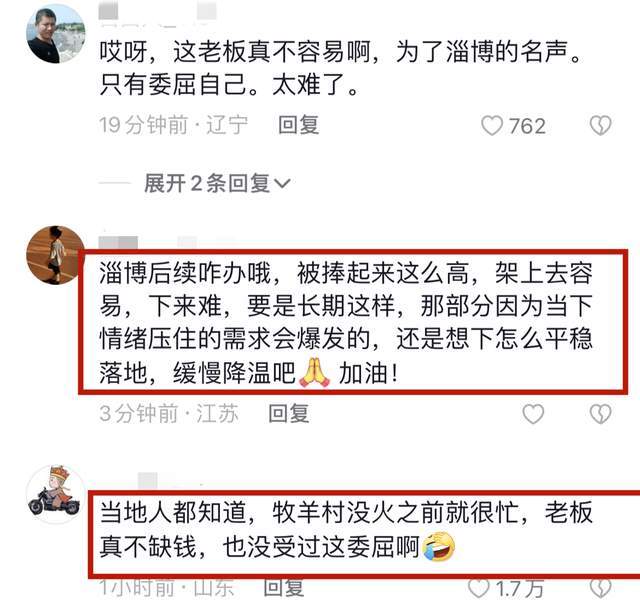The image size is (640, 603).
Task: Reply to the Shandong user's comment
Action: (x=284, y=588)
